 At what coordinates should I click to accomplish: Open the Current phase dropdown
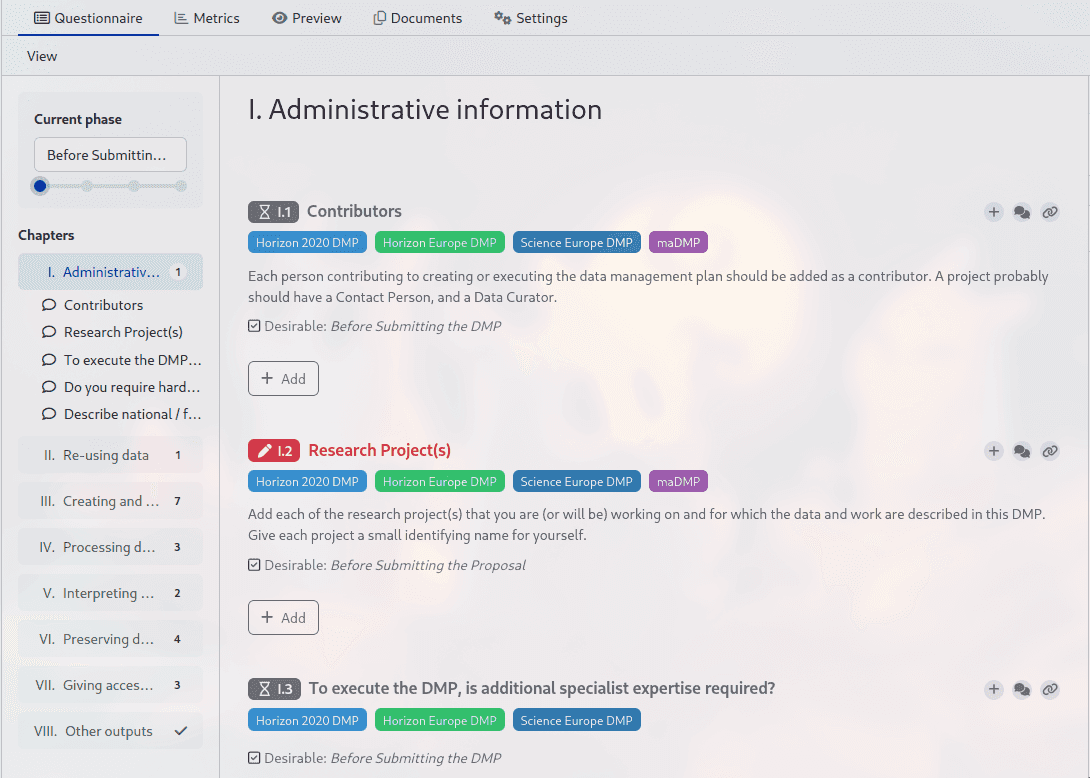pos(111,154)
